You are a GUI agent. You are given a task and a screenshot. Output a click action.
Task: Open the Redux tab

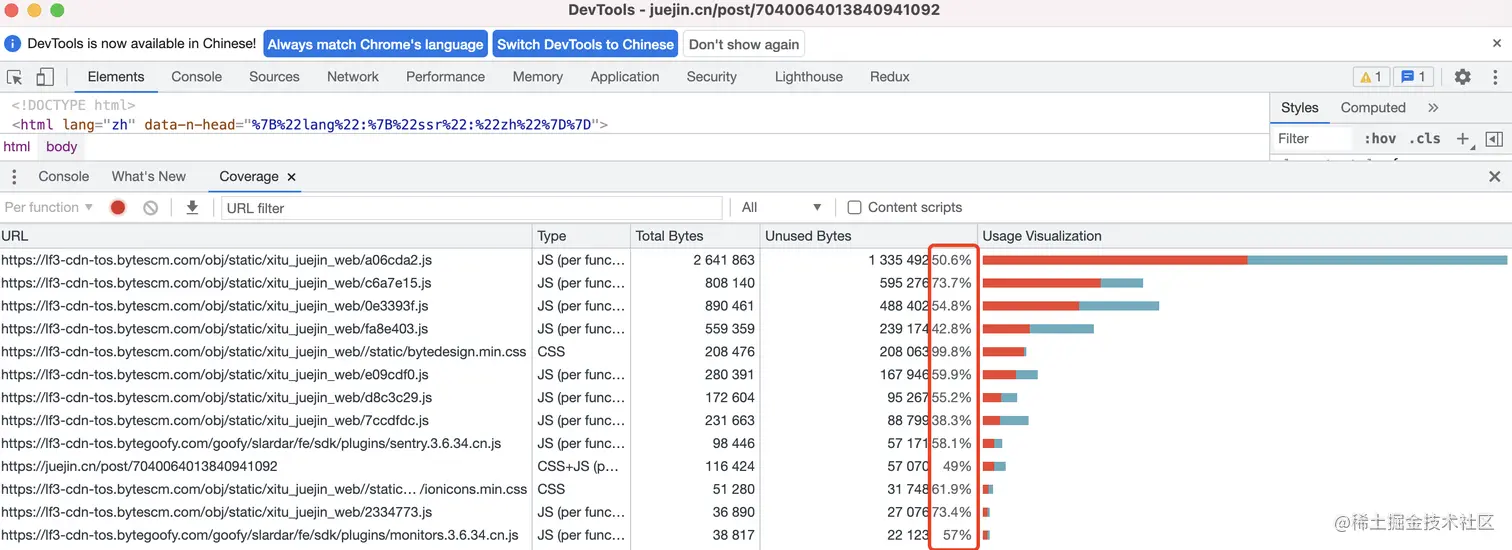tap(890, 77)
